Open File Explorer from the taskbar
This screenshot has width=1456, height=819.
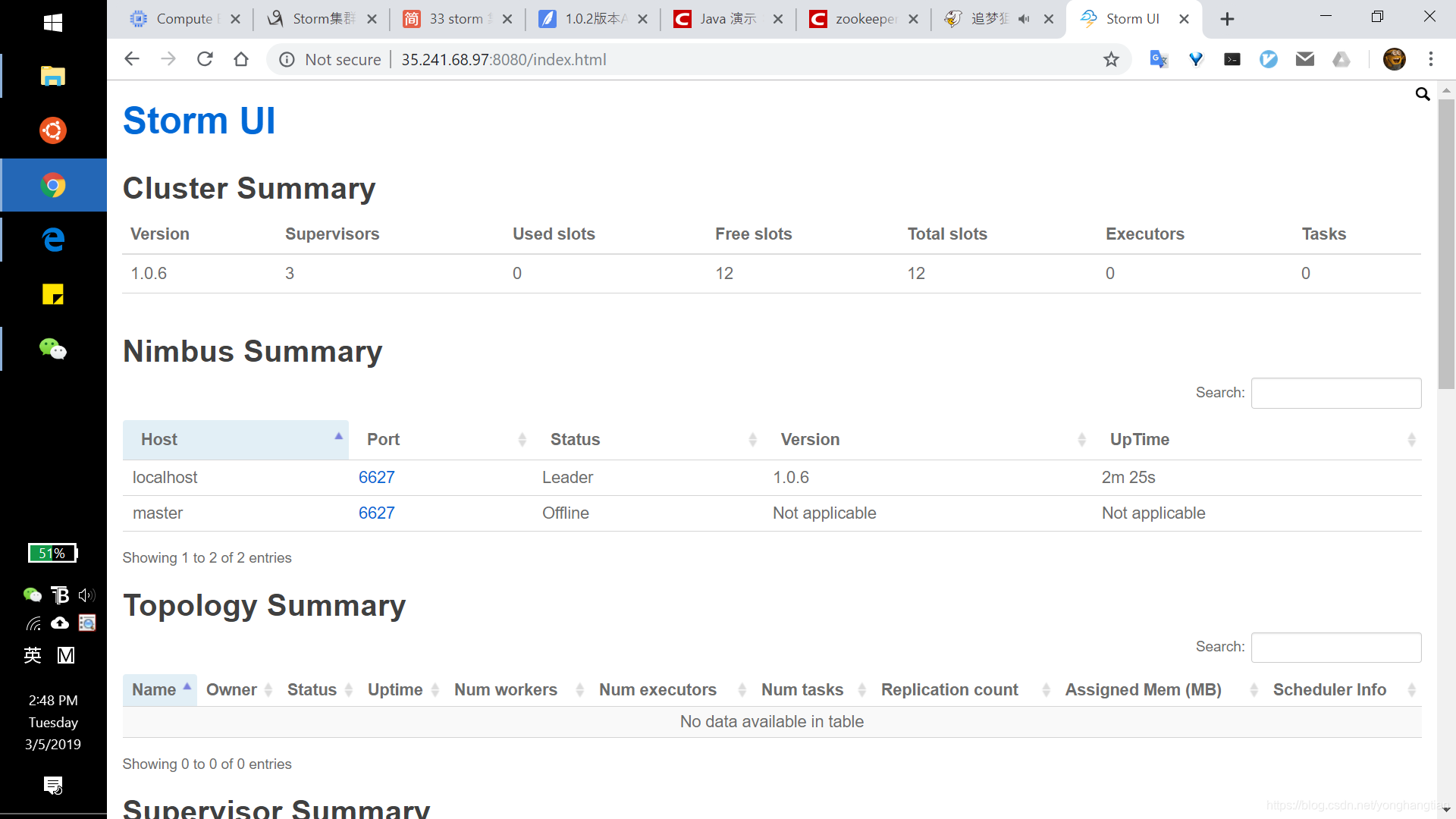[x=53, y=76]
